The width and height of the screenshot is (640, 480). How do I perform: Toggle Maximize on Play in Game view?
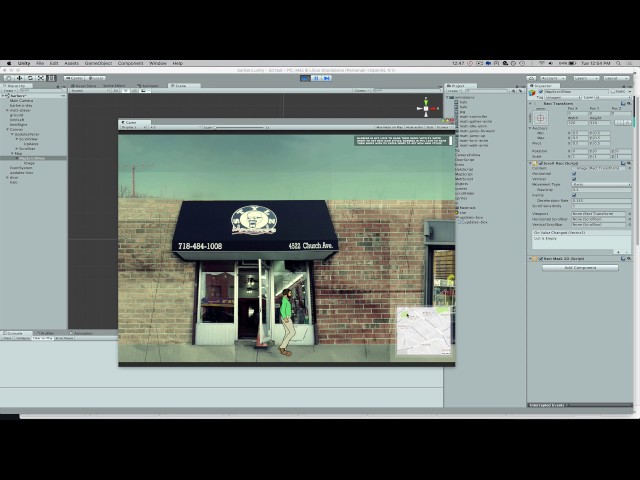[x=389, y=127]
